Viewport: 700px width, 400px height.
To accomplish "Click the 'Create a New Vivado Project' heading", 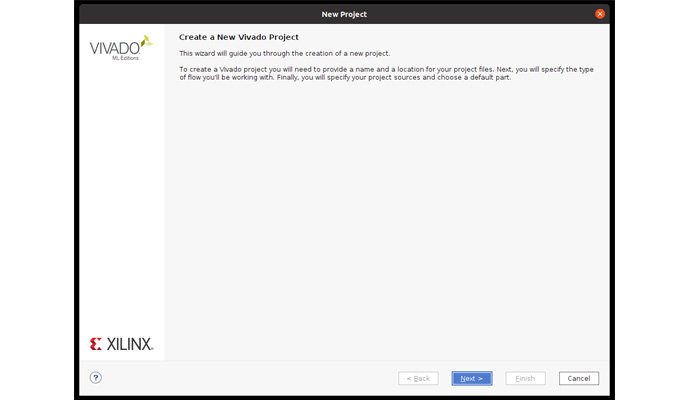I will (x=239, y=37).
